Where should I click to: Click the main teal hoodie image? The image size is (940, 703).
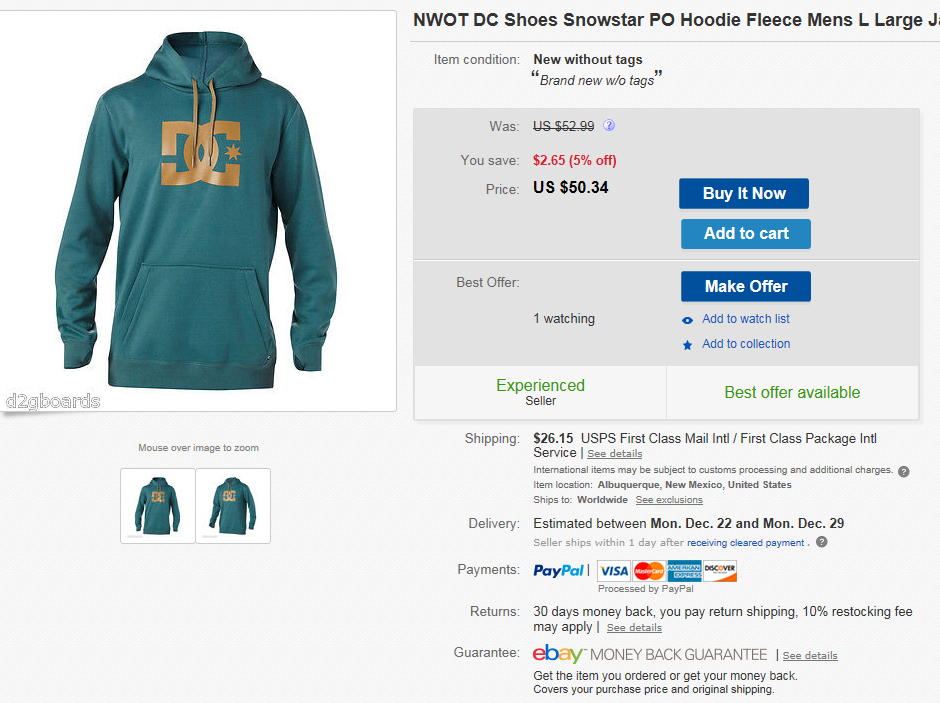pos(197,210)
